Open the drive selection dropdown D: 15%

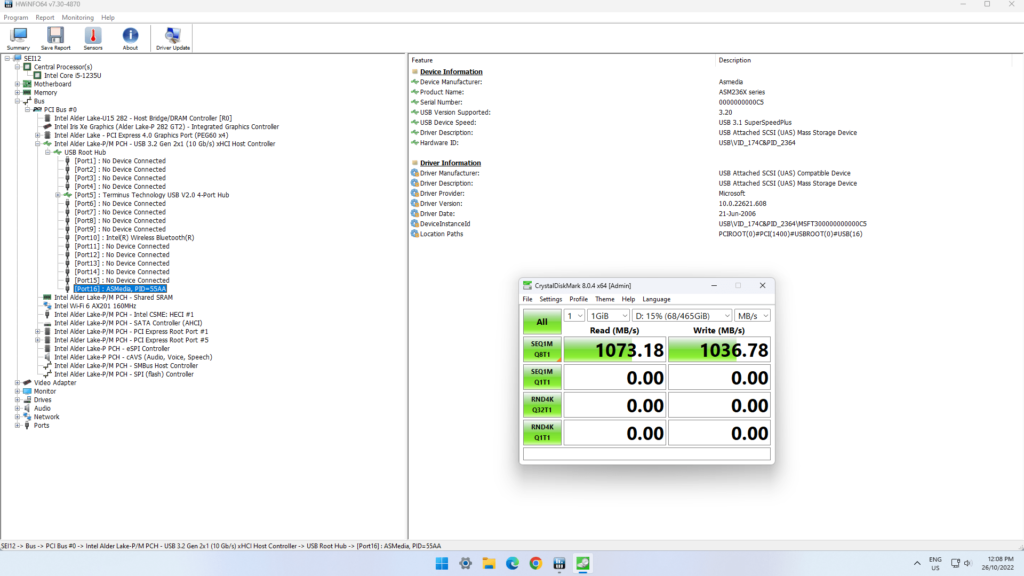pos(681,316)
